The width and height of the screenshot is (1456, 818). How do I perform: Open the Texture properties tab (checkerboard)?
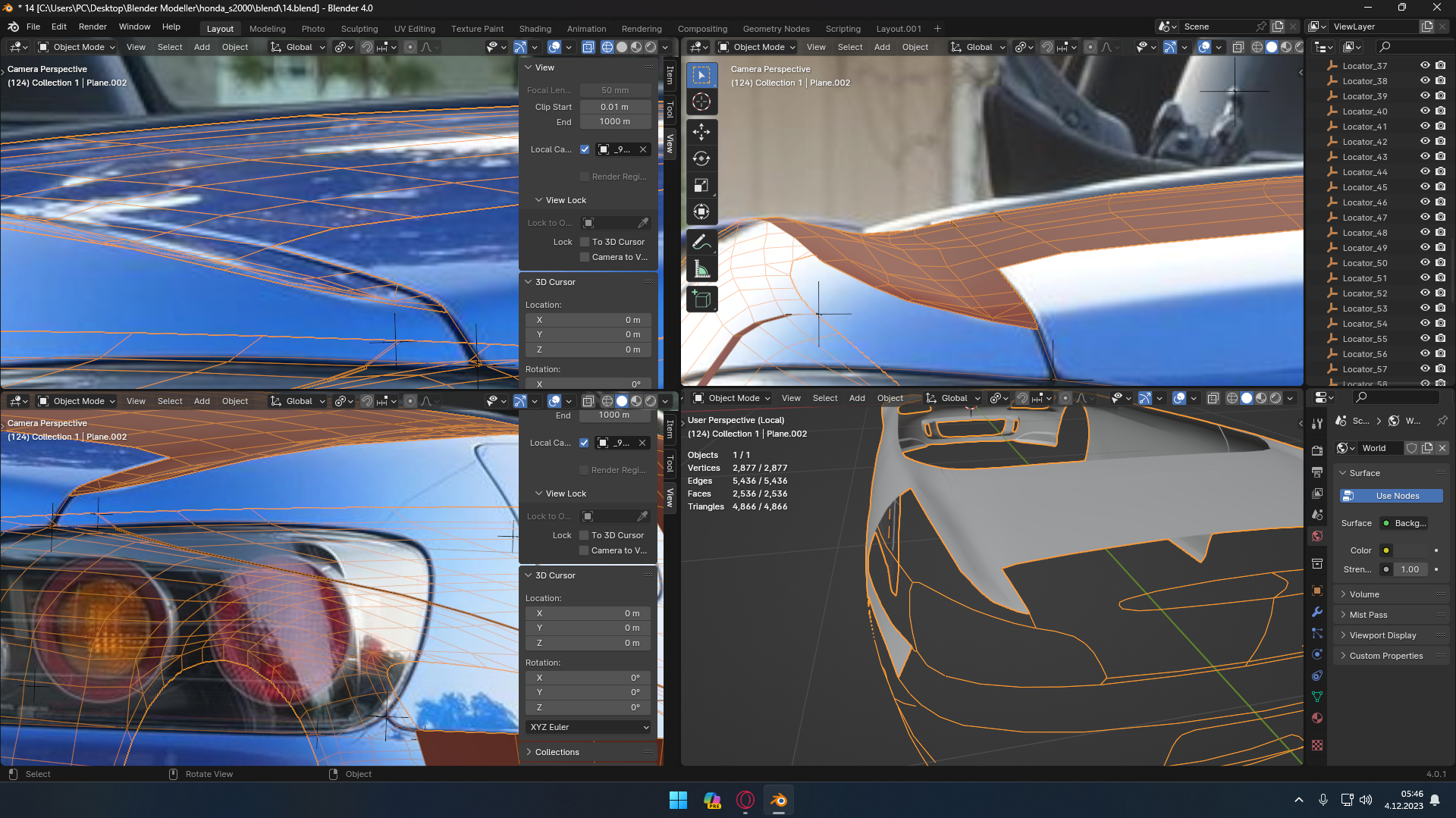(1317, 745)
